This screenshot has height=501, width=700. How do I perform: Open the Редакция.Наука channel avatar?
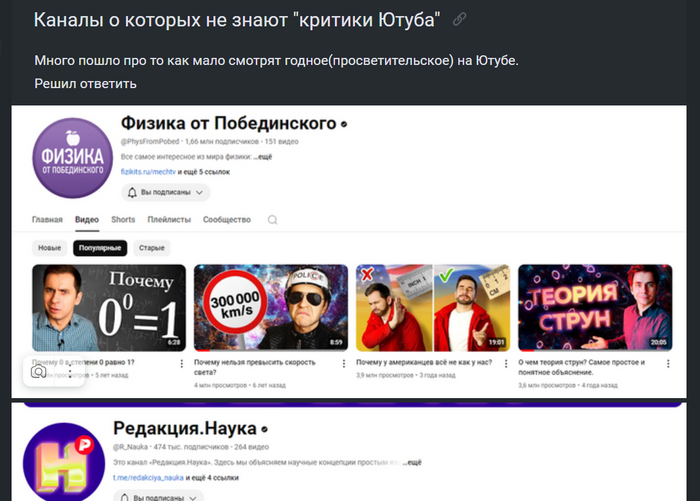pyautogui.click(x=64, y=462)
